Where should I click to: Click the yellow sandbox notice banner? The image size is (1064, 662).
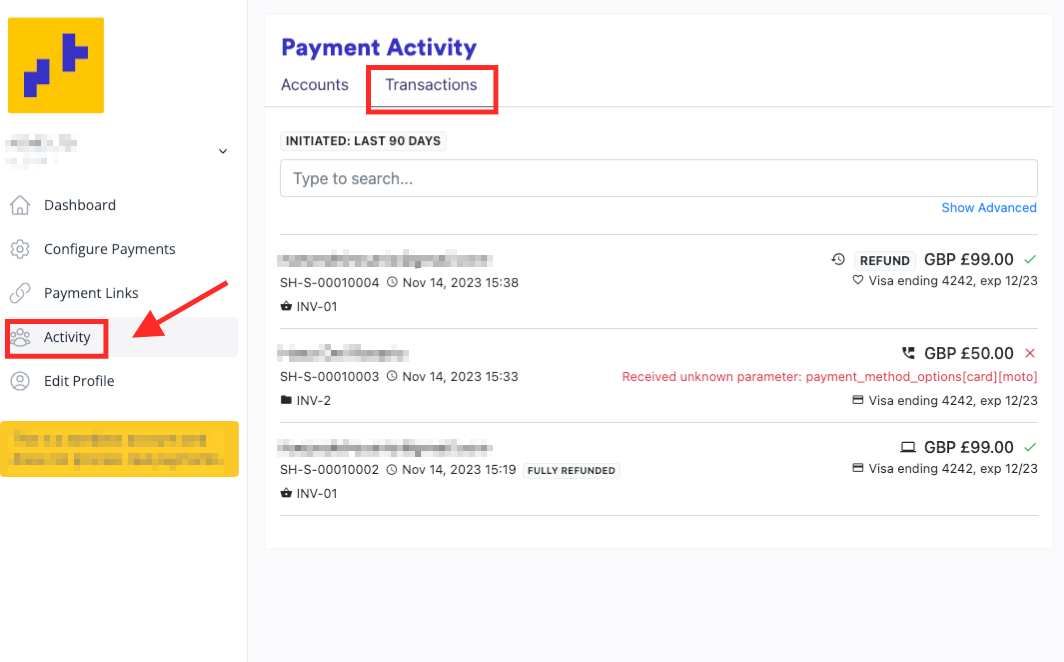(119, 449)
